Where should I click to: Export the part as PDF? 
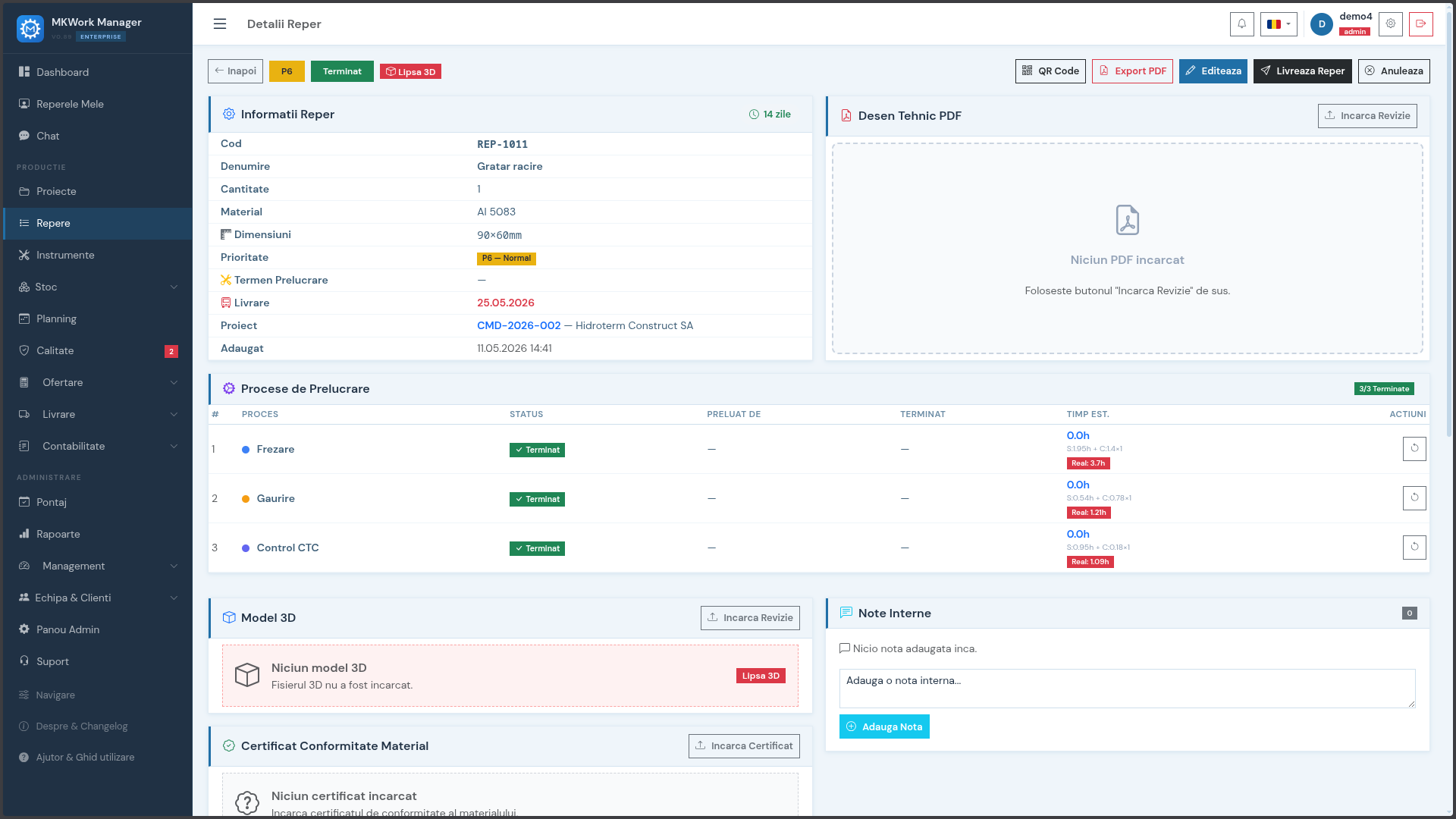click(1132, 71)
